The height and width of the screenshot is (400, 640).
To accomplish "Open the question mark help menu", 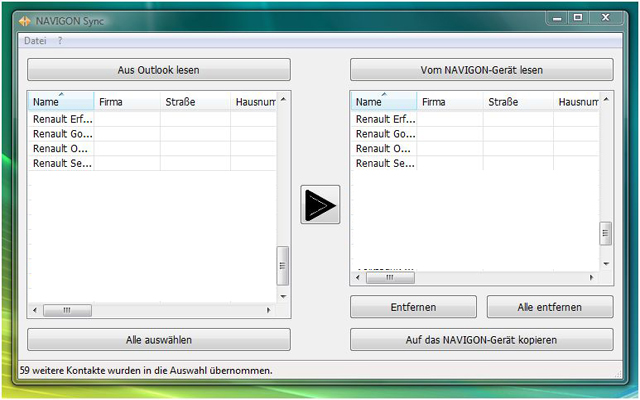I will (60, 41).
